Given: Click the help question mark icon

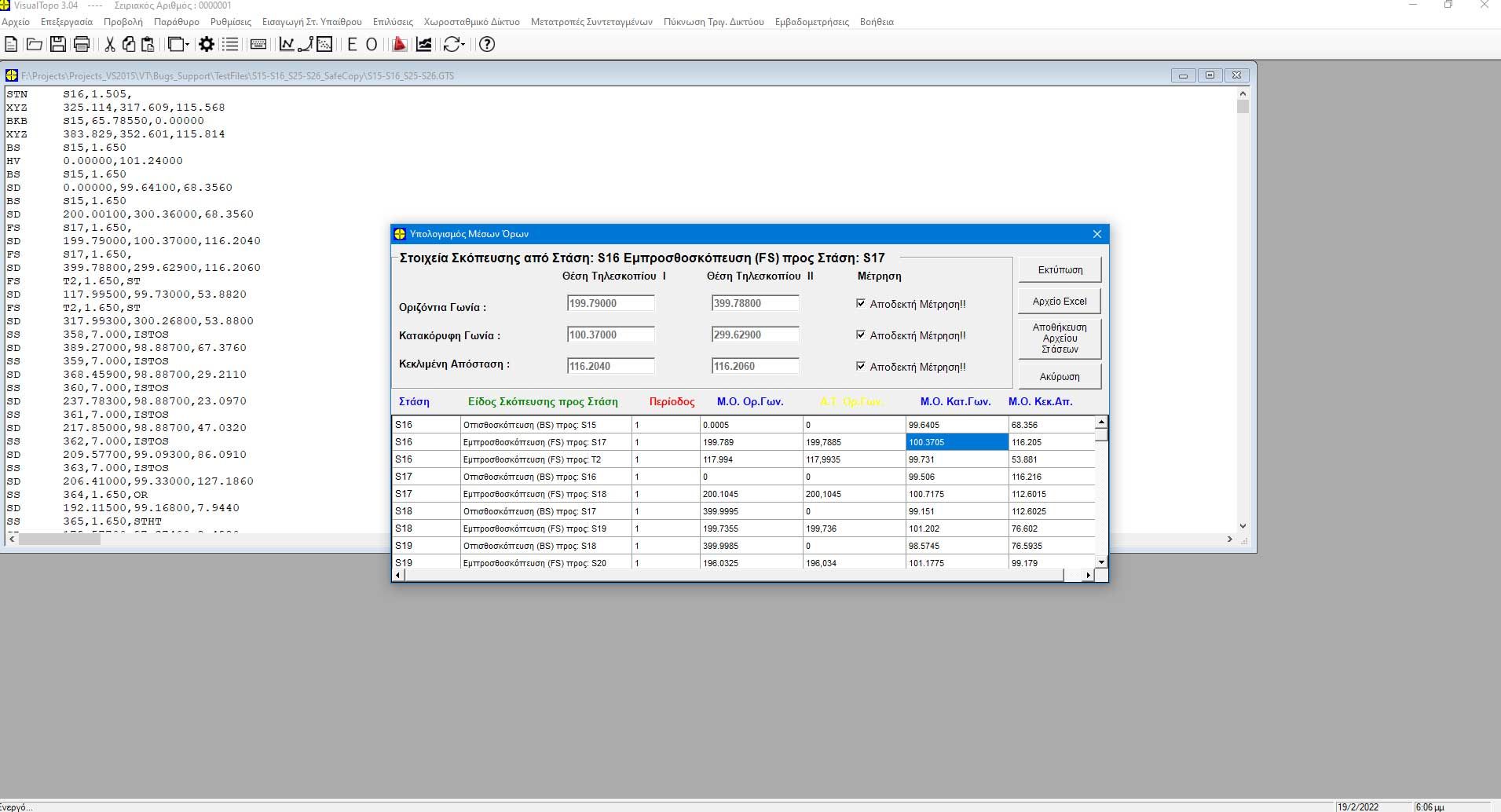Looking at the screenshot, I should (487, 45).
